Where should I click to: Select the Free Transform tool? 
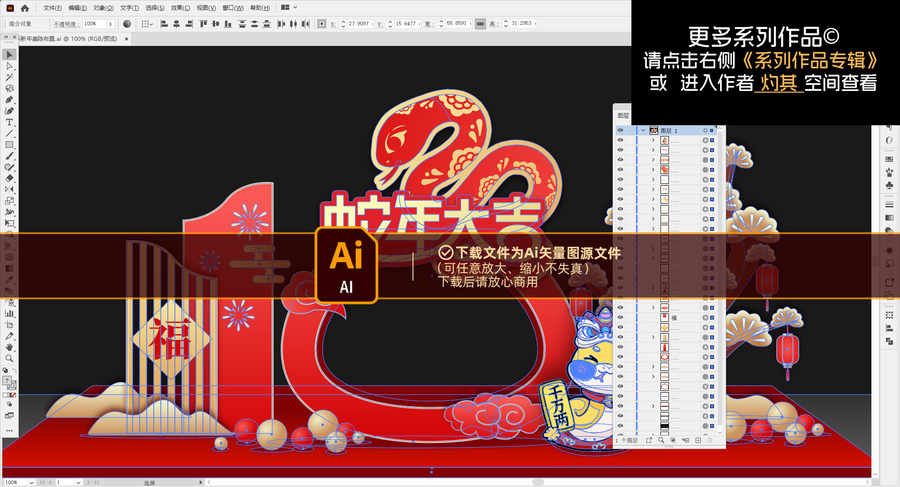[x=9, y=223]
